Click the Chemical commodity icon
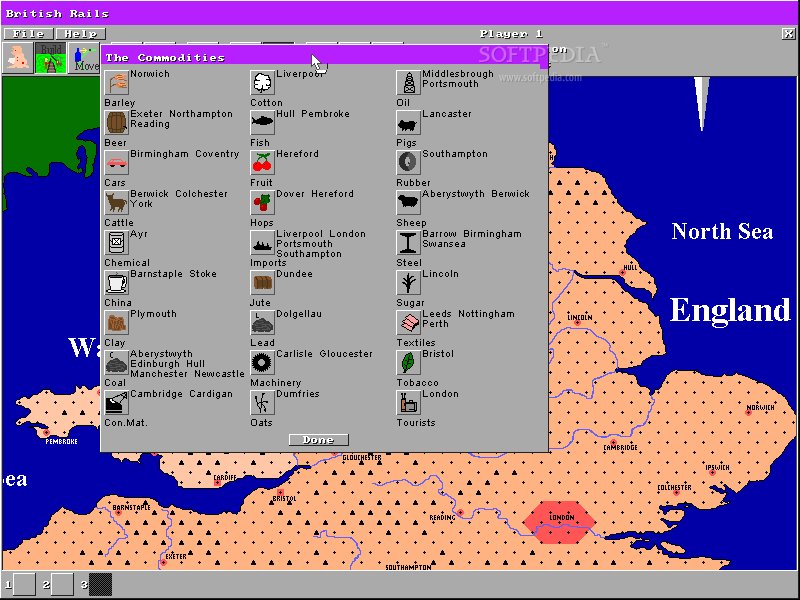Image resolution: width=800 pixels, height=600 pixels. click(116, 243)
